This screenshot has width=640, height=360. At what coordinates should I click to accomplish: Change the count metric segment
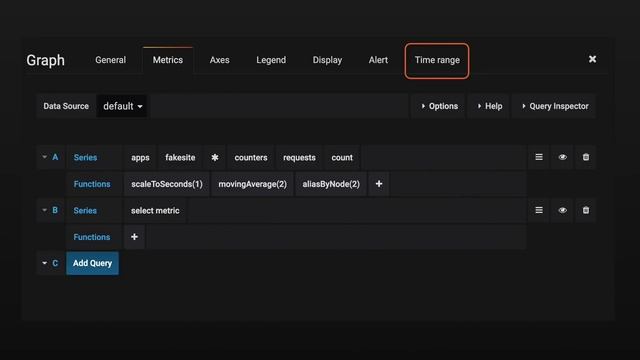(342, 158)
